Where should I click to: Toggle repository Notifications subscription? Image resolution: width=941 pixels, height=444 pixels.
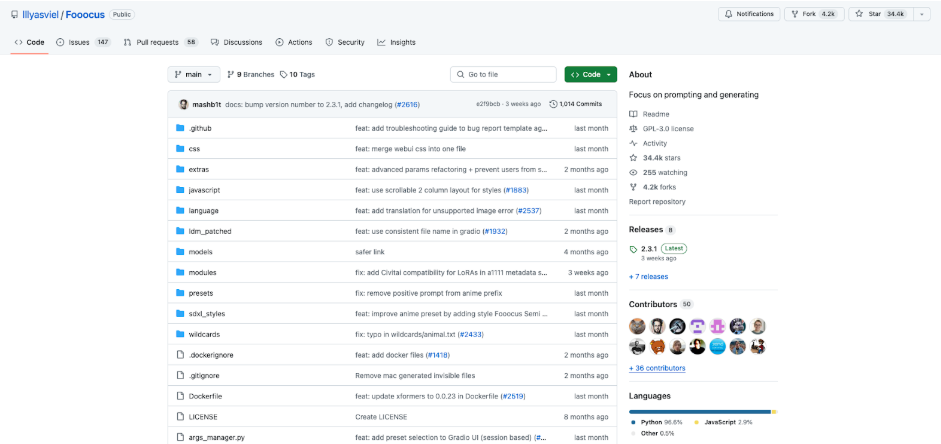(x=748, y=14)
